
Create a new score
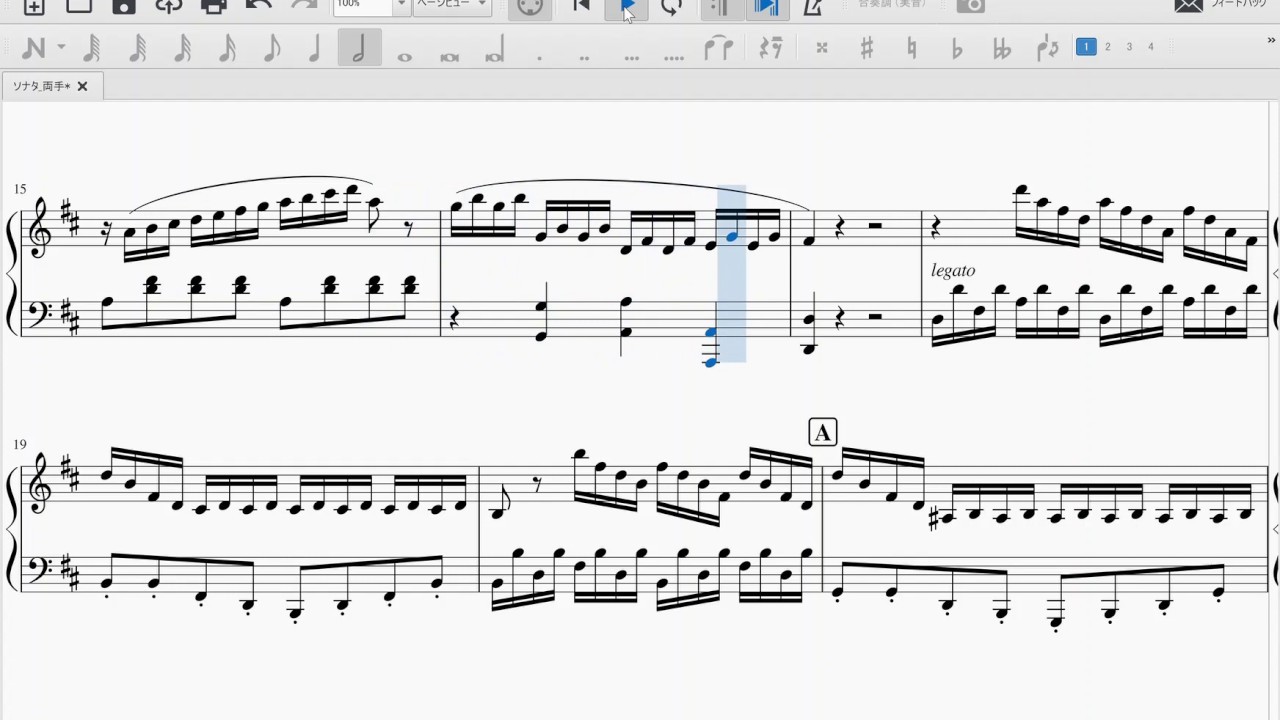[x=33, y=7]
